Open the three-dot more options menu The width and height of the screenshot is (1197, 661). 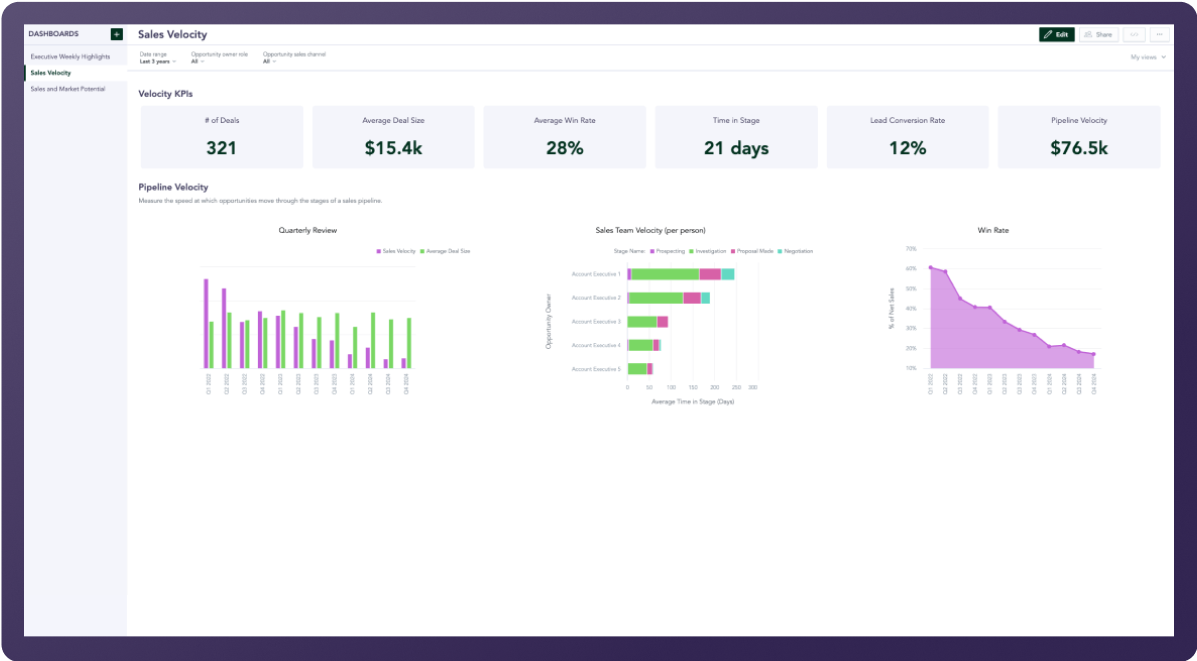point(1159,34)
